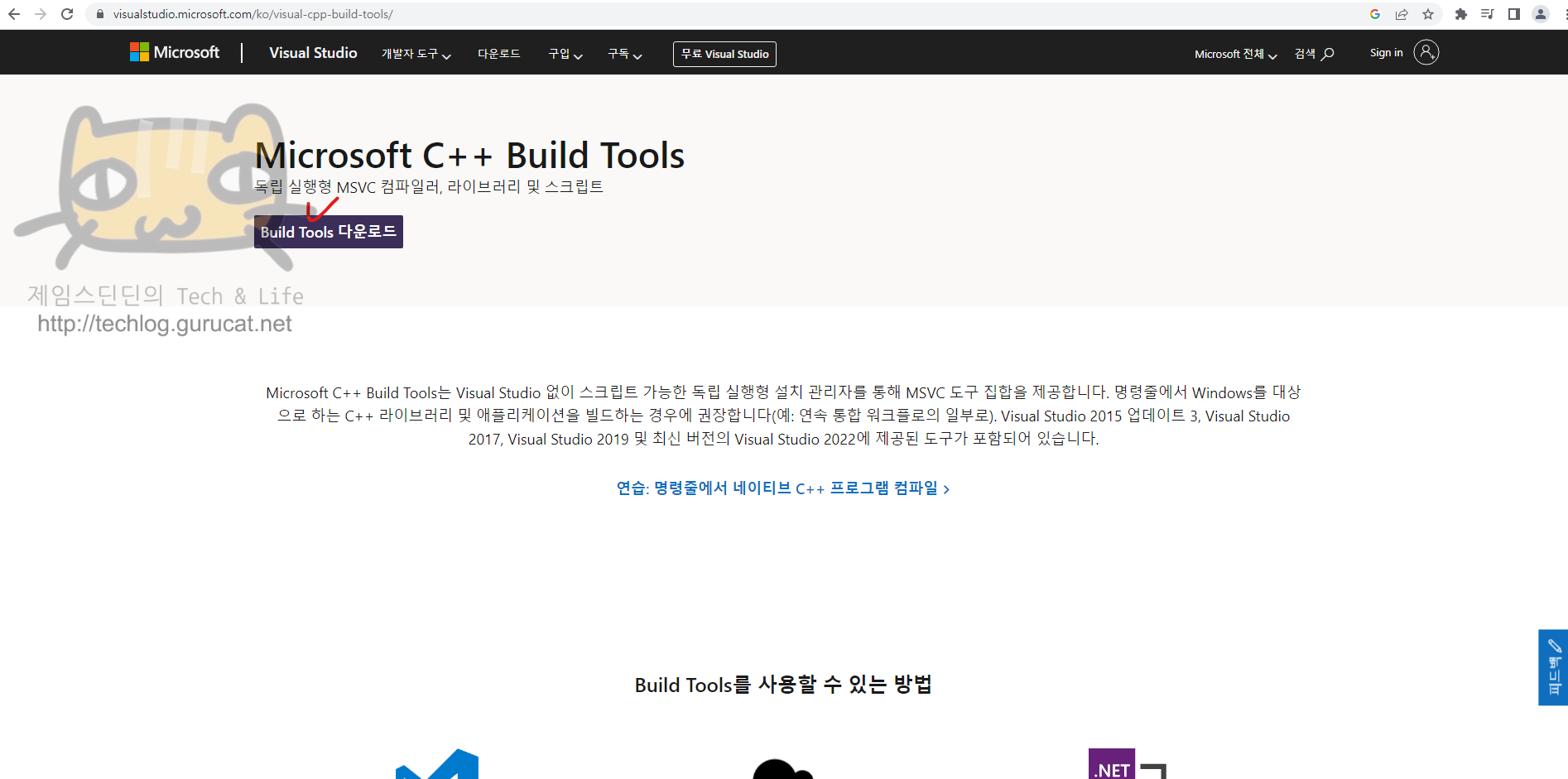Image resolution: width=1568 pixels, height=779 pixels.
Task: Click the Build Tools 다운로드 button
Action: (329, 232)
